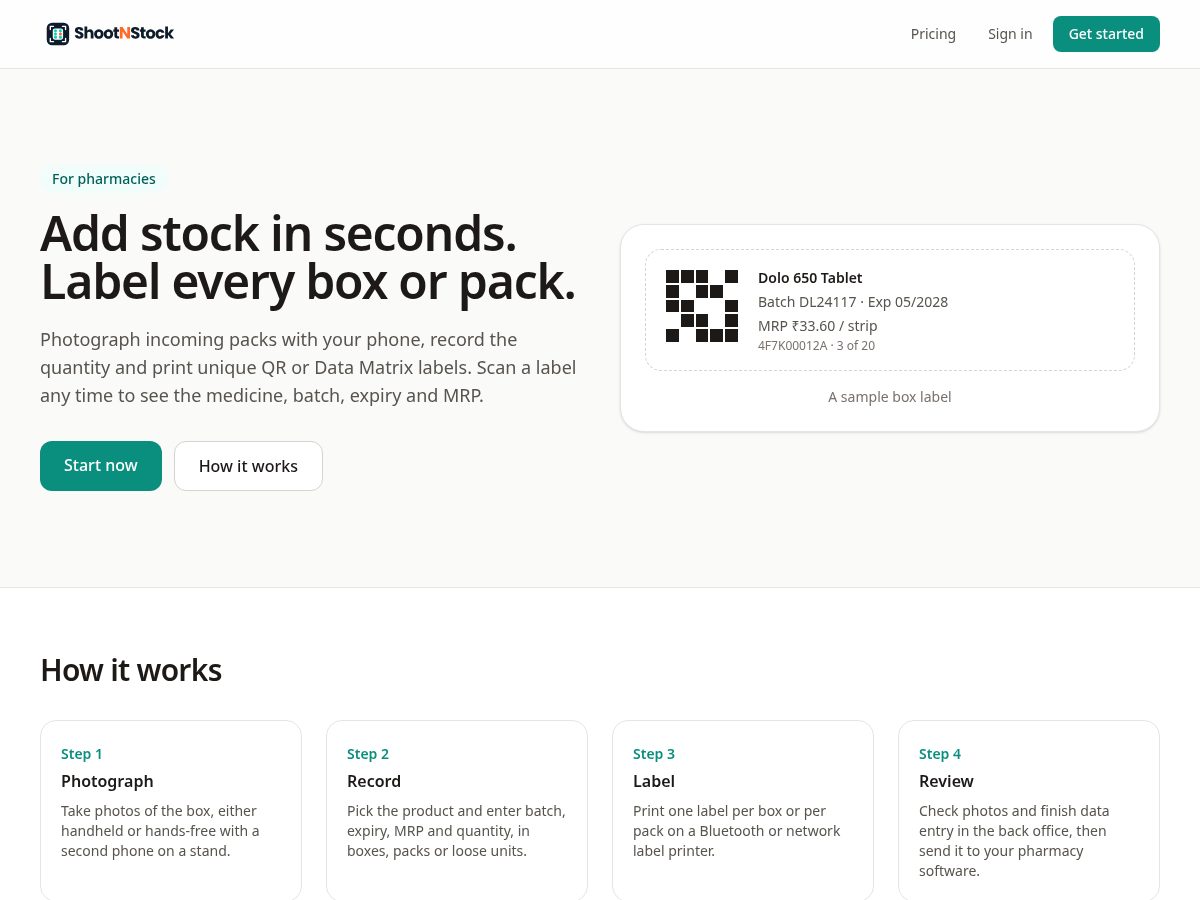Viewport: 1200px width, 900px height.
Task: Click the 'Step 1' label
Action: [x=82, y=754]
